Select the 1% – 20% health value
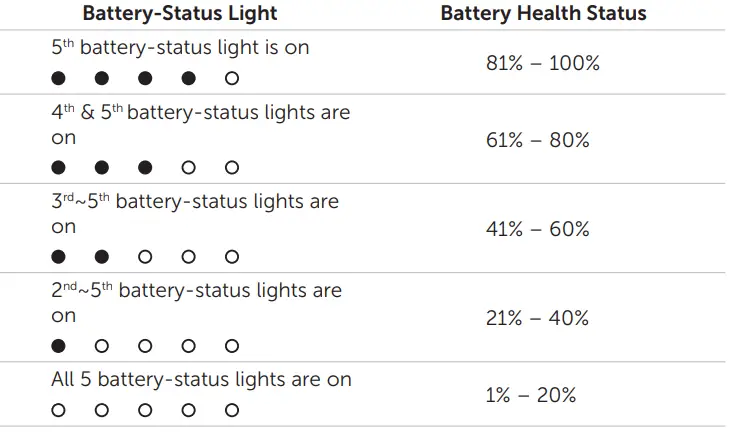 click(x=531, y=395)
